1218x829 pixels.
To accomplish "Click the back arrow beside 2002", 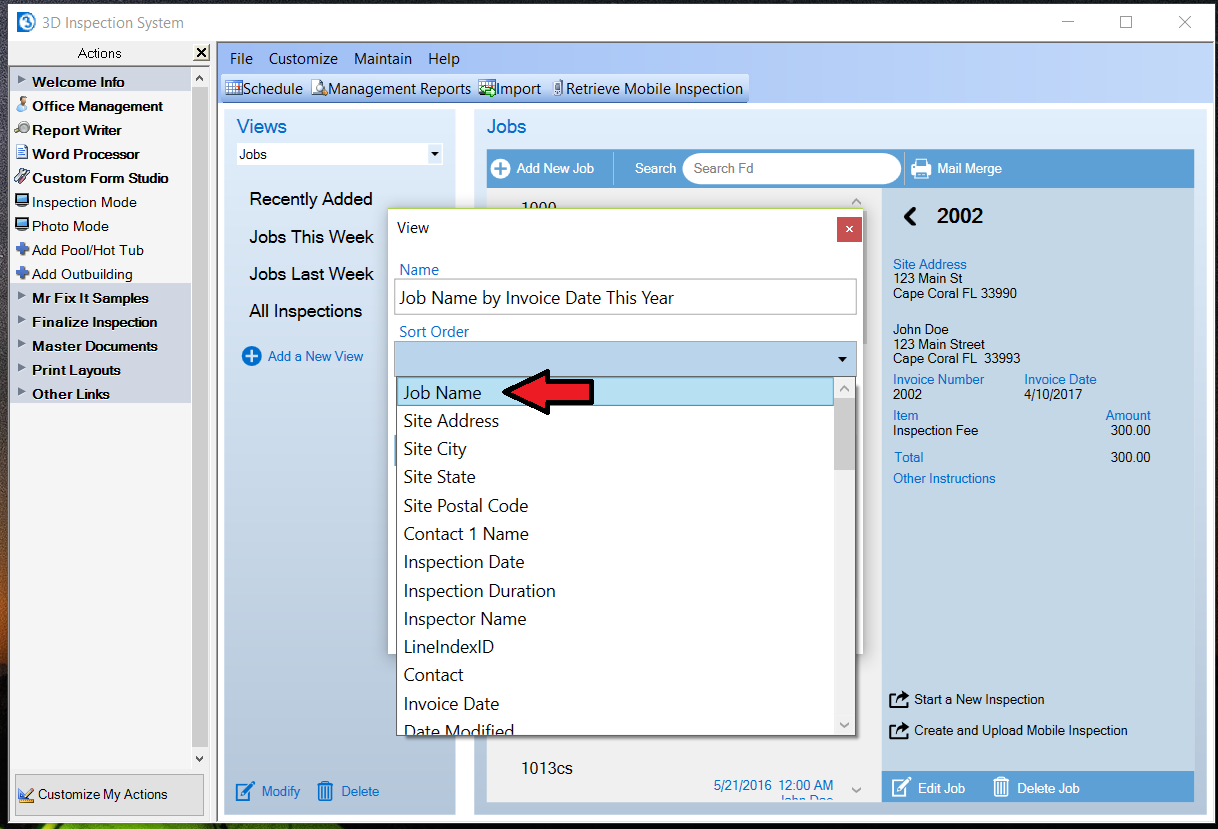I will (910, 216).
